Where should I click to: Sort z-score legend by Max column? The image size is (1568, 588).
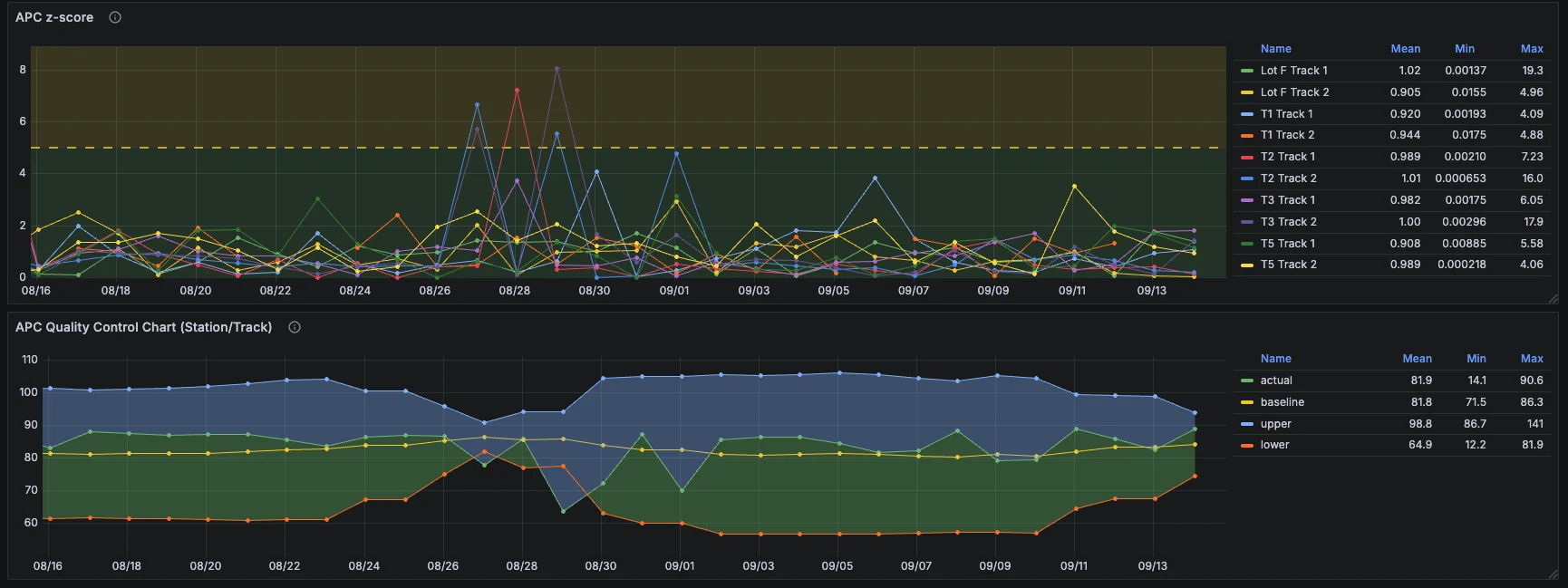click(x=1532, y=49)
